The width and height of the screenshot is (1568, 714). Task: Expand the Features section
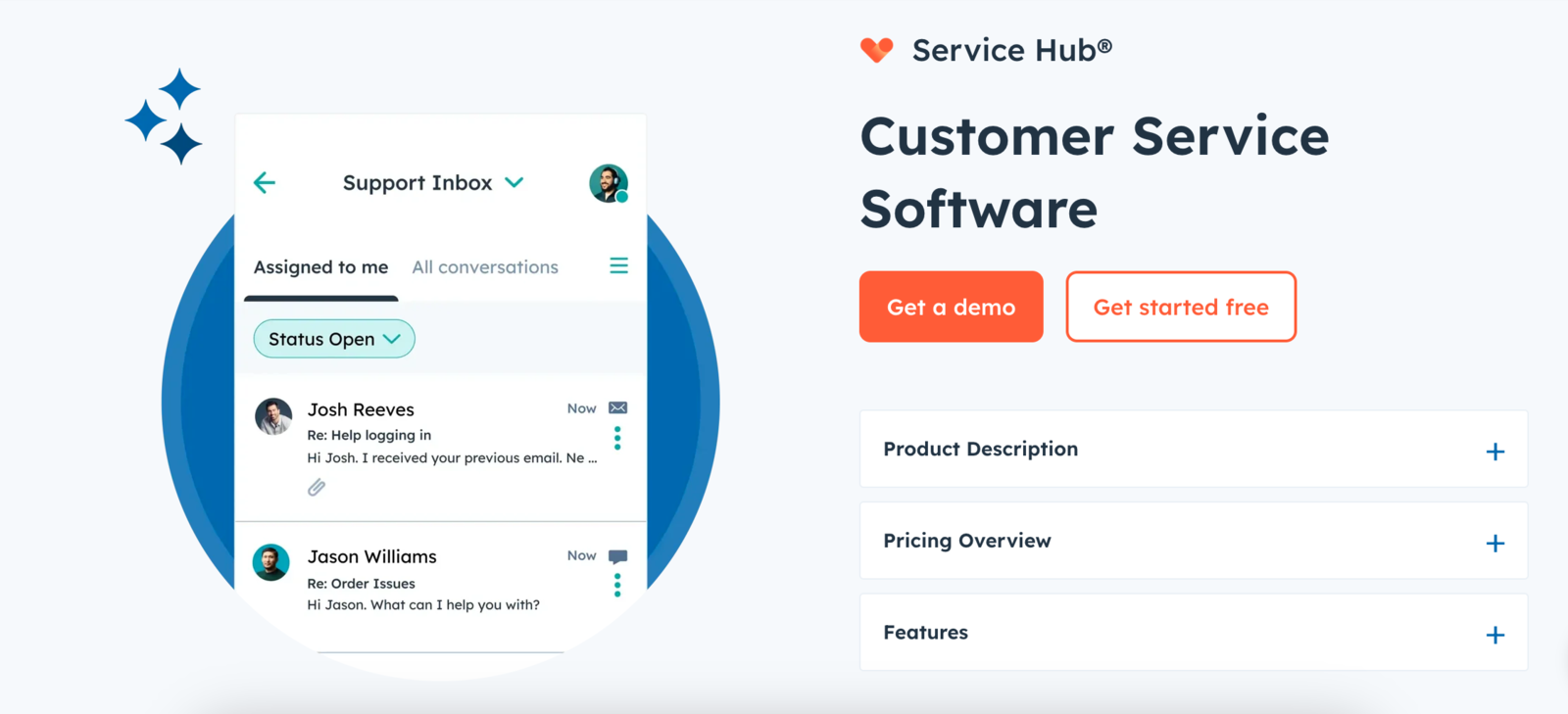(1194, 633)
